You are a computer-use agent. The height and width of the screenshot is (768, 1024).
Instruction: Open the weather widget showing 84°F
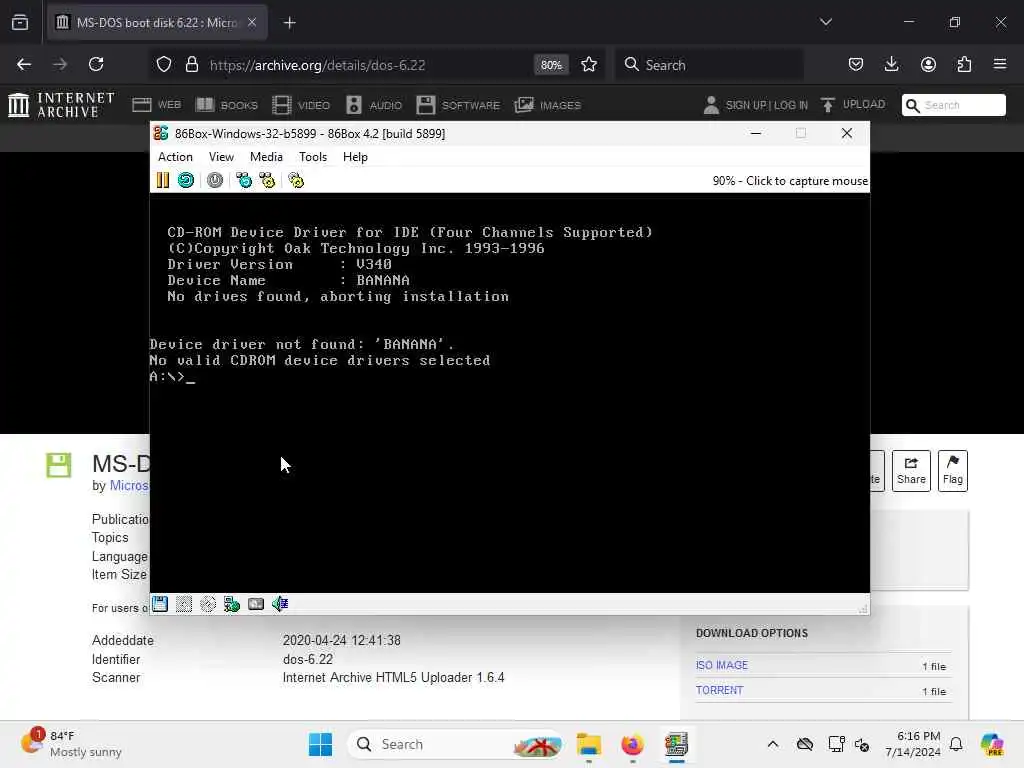pyautogui.click(x=71, y=744)
